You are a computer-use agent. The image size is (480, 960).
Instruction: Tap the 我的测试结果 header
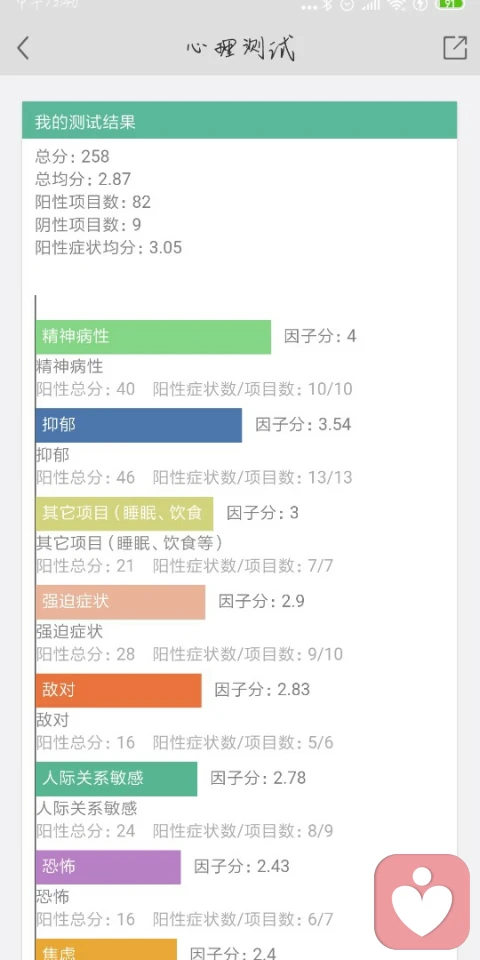[239, 121]
